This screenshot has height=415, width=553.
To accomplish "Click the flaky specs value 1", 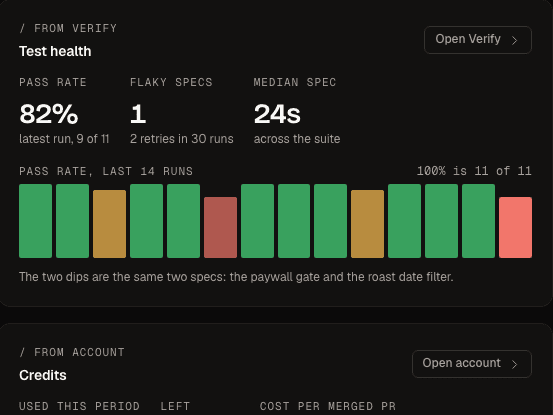I will (138, 114).
